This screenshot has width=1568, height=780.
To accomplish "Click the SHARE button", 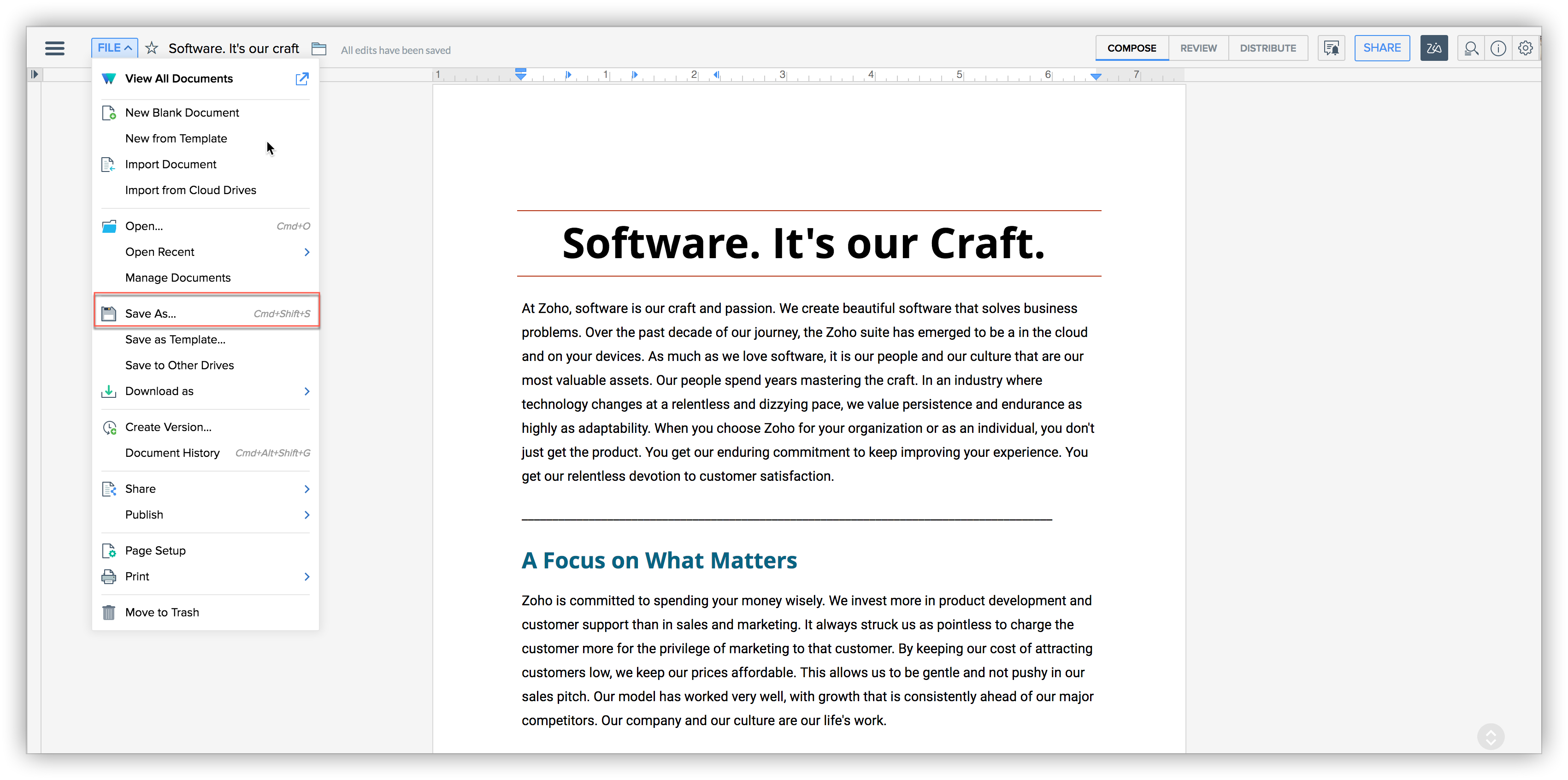I will pyautogui.click(x=1382, y=48).
